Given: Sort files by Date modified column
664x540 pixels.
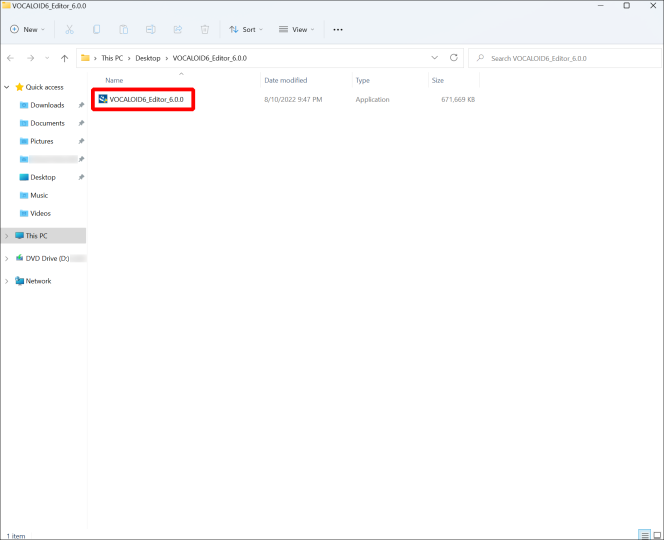Looking at the screenshot, I should pos(285,80).
